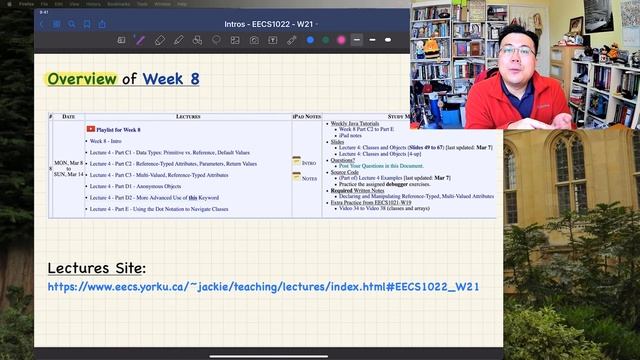The image size is (640, 360).
Task: Select the instructor webcam video overlay
Action: [525, 64]
